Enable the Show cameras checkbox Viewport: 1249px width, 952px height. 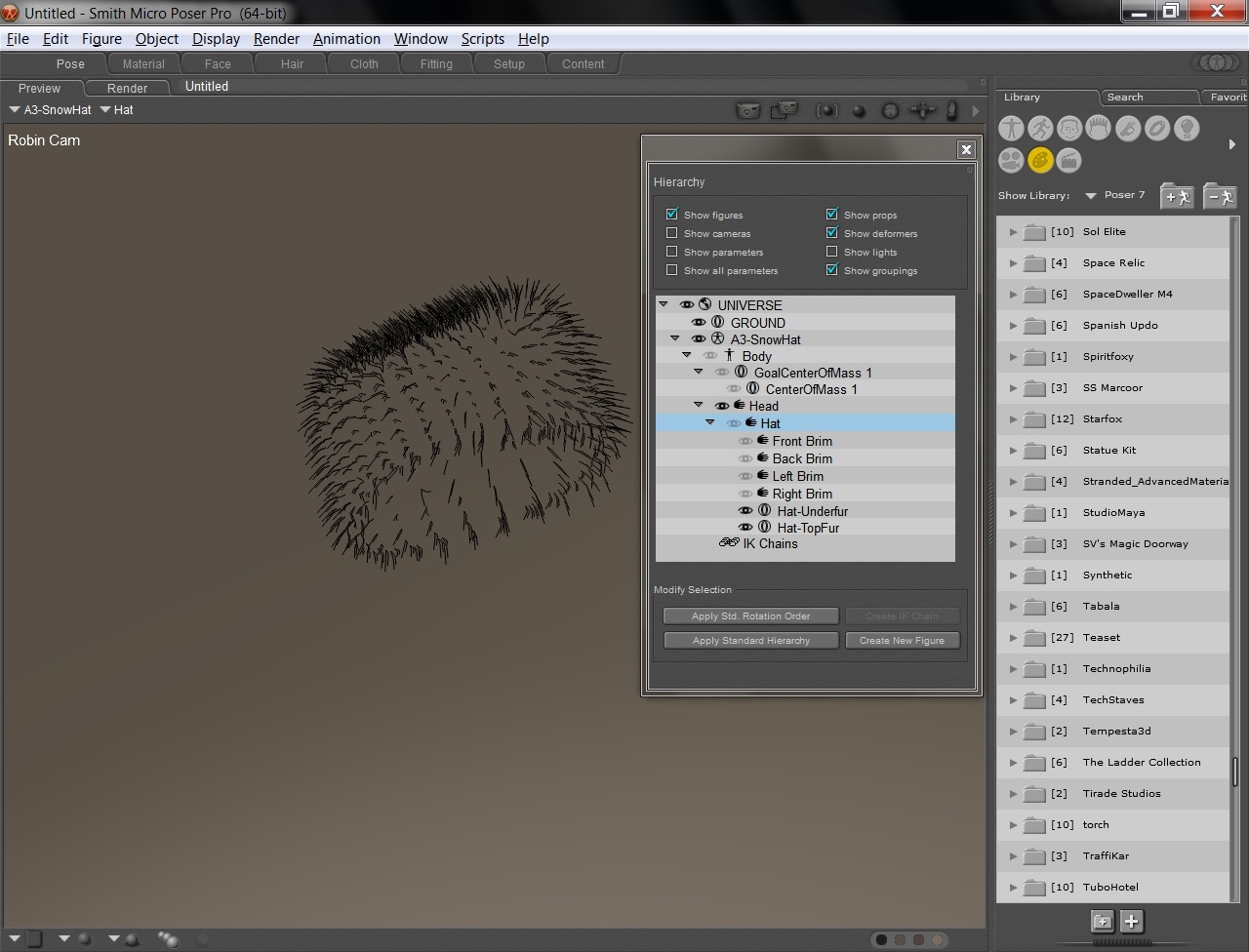click(671, 233)
